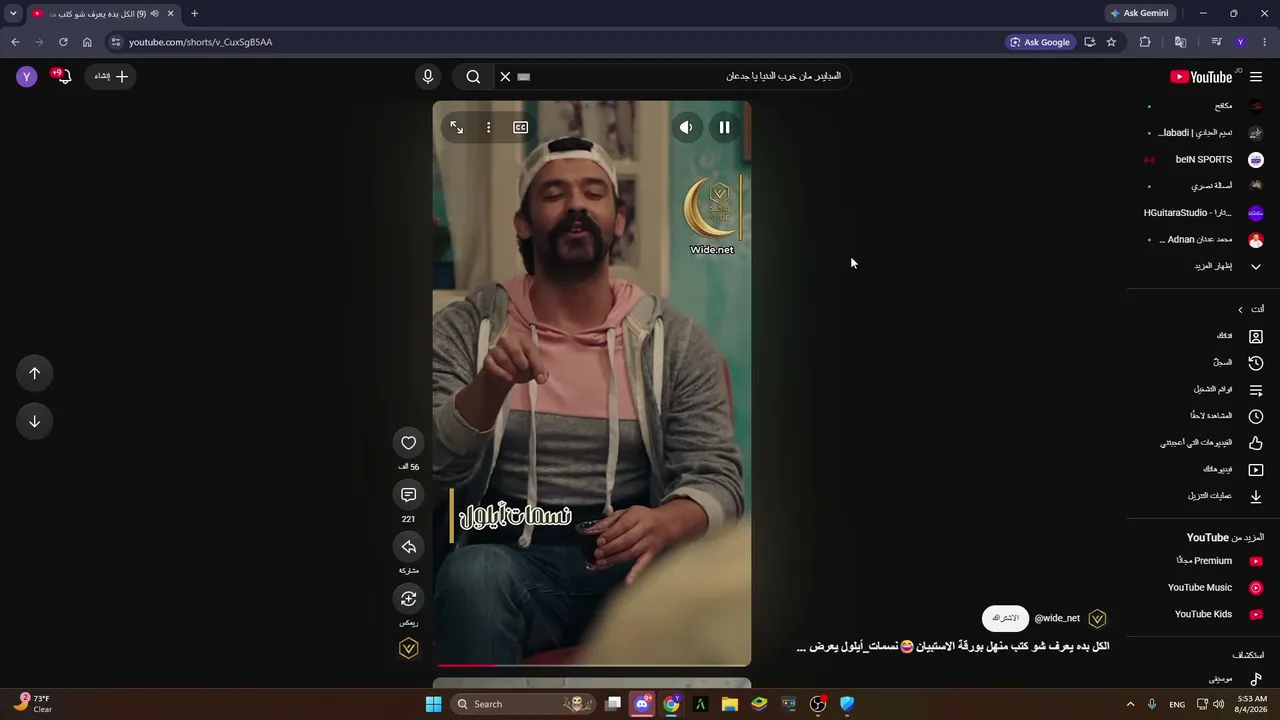Open the Short's three-dot more options menu
The height and width of the screenshot is (720, 1280).
pos(488,127)
